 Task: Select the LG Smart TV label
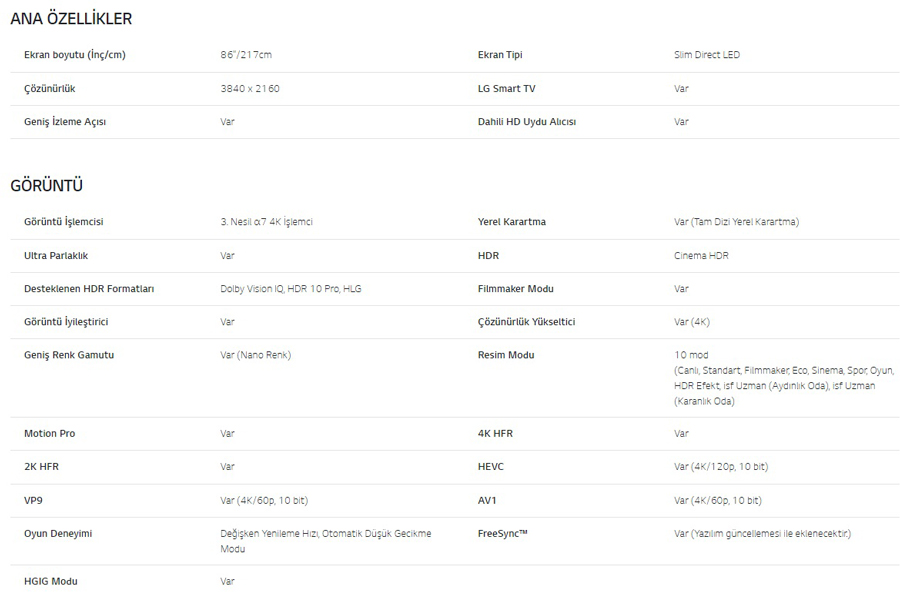(506, 89)
